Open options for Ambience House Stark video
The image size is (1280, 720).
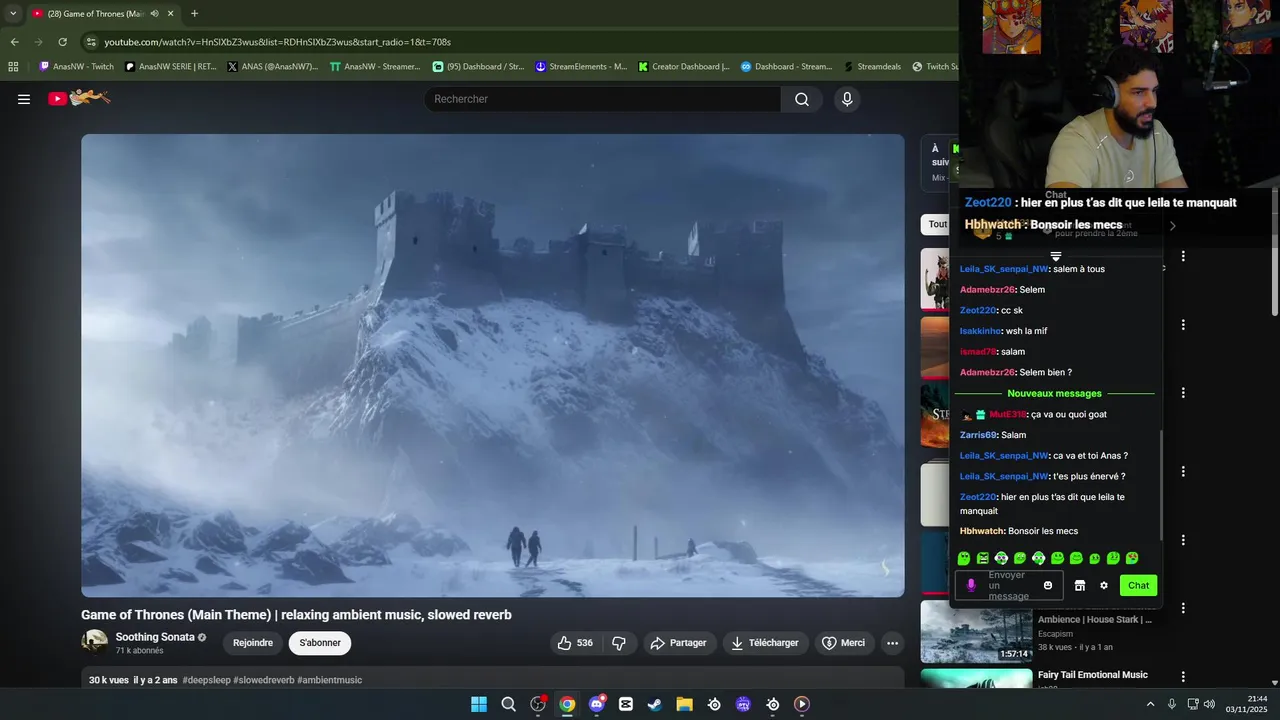pos(1183,608)
